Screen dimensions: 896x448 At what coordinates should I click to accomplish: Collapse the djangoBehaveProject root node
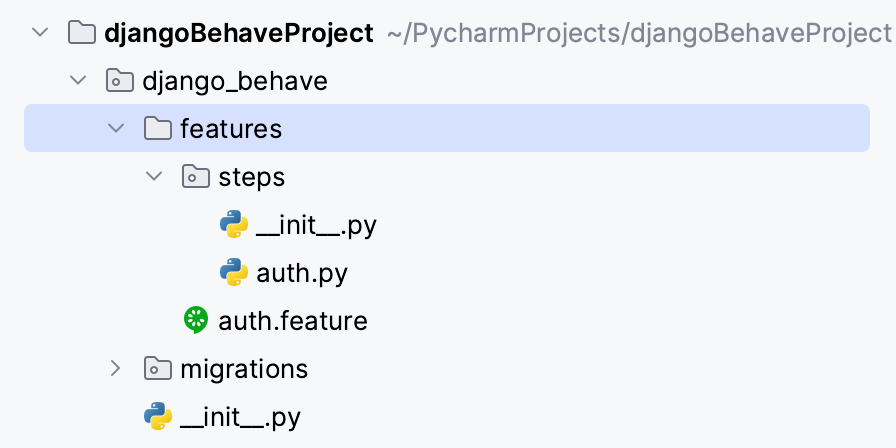point(40,33)
